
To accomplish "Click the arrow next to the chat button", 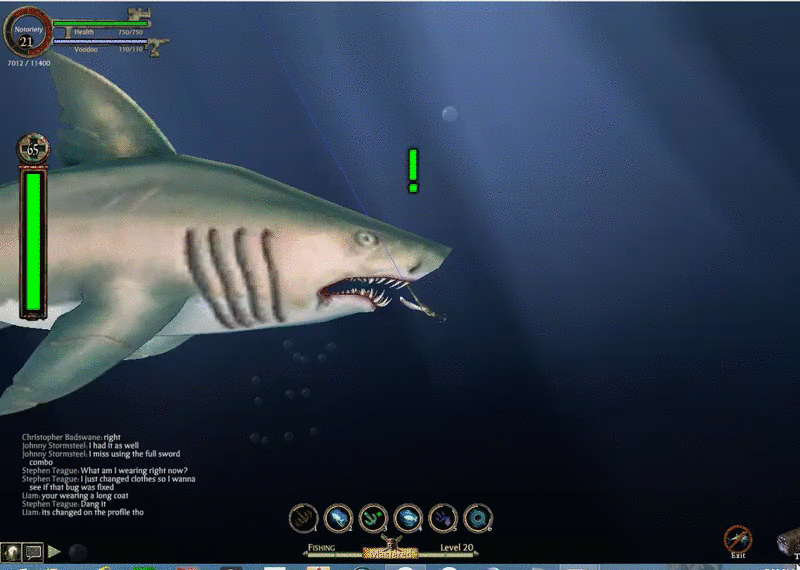I will 54,552.
